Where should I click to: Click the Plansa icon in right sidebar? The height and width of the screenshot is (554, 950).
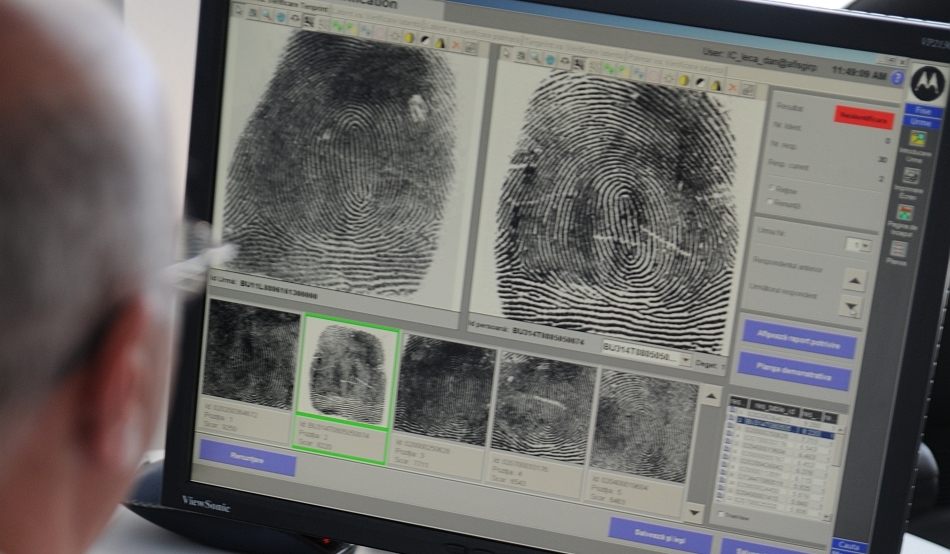point(899,249)
